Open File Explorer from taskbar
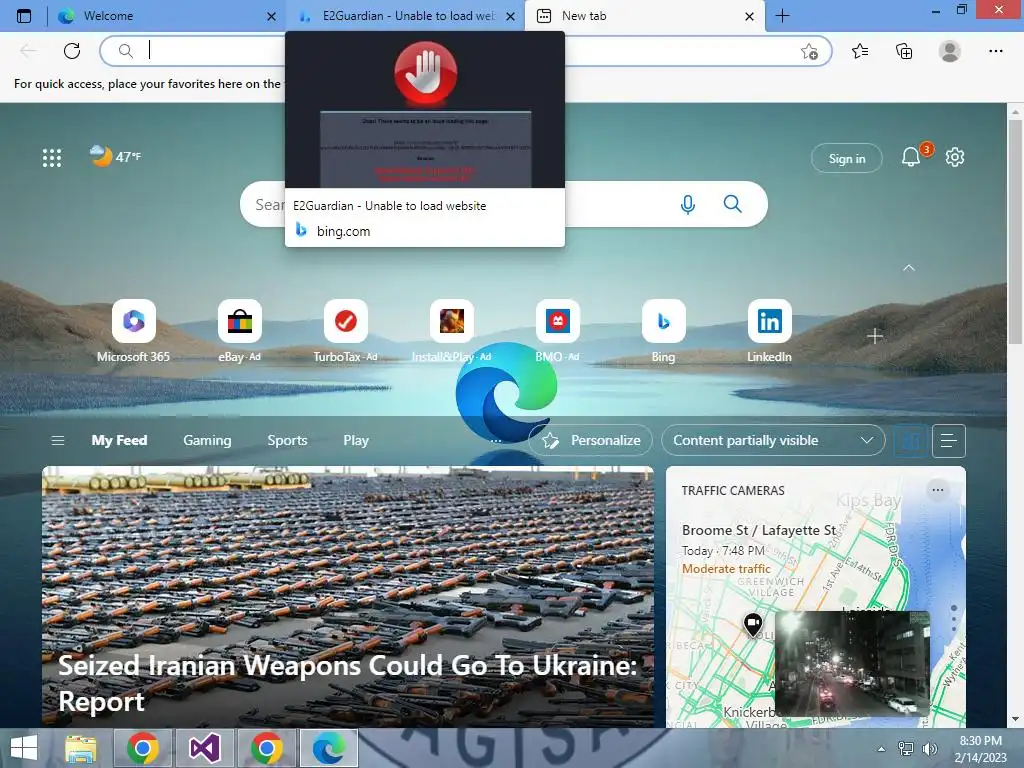The height and width of the screenshot is (768, 1024). (81, 748)
